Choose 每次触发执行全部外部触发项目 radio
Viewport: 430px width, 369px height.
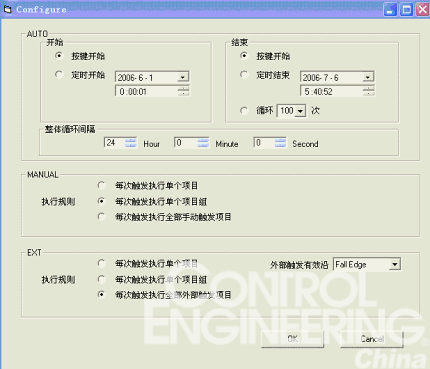click(102, 295)
